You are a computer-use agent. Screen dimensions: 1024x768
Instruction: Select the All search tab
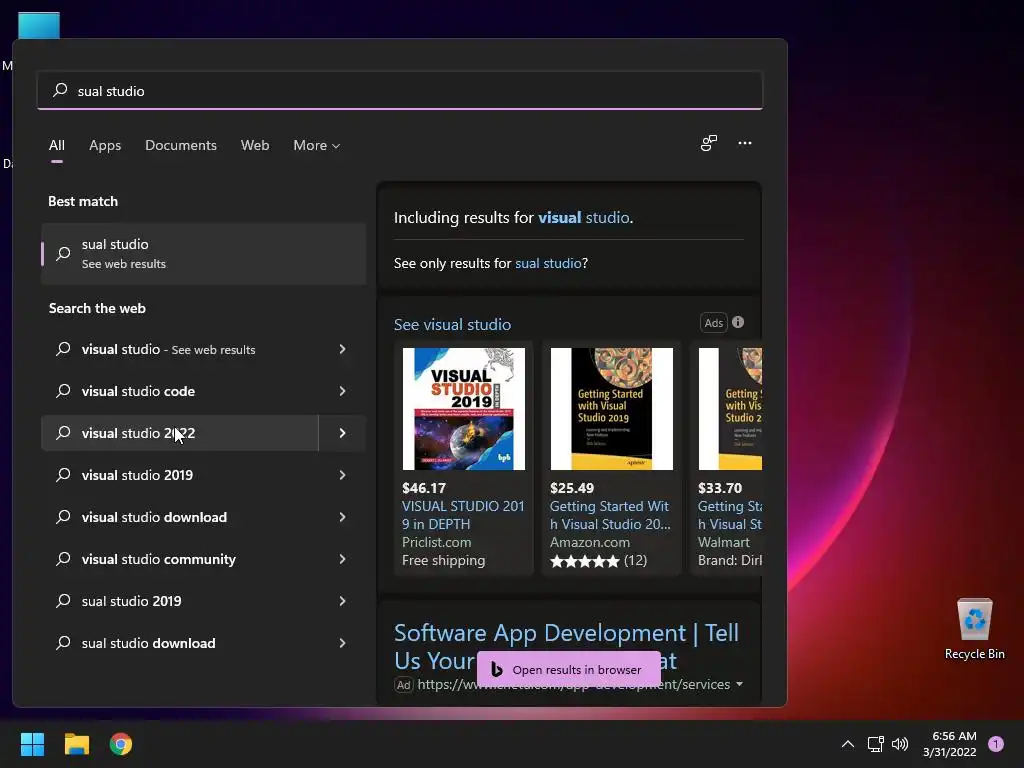pyautogui.click(x=57, y=145)
